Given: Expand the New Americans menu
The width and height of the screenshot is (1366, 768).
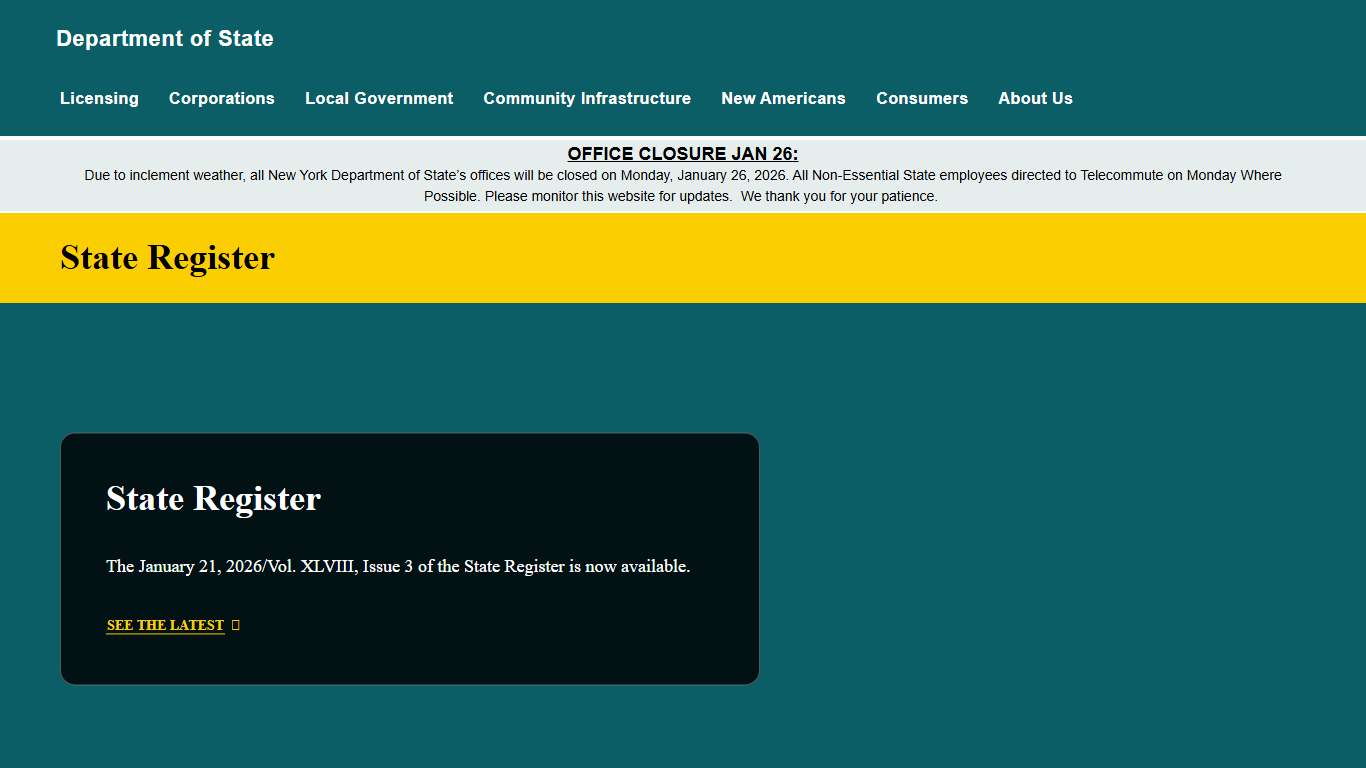Looking at the screenshot, I should pos(783,98).
